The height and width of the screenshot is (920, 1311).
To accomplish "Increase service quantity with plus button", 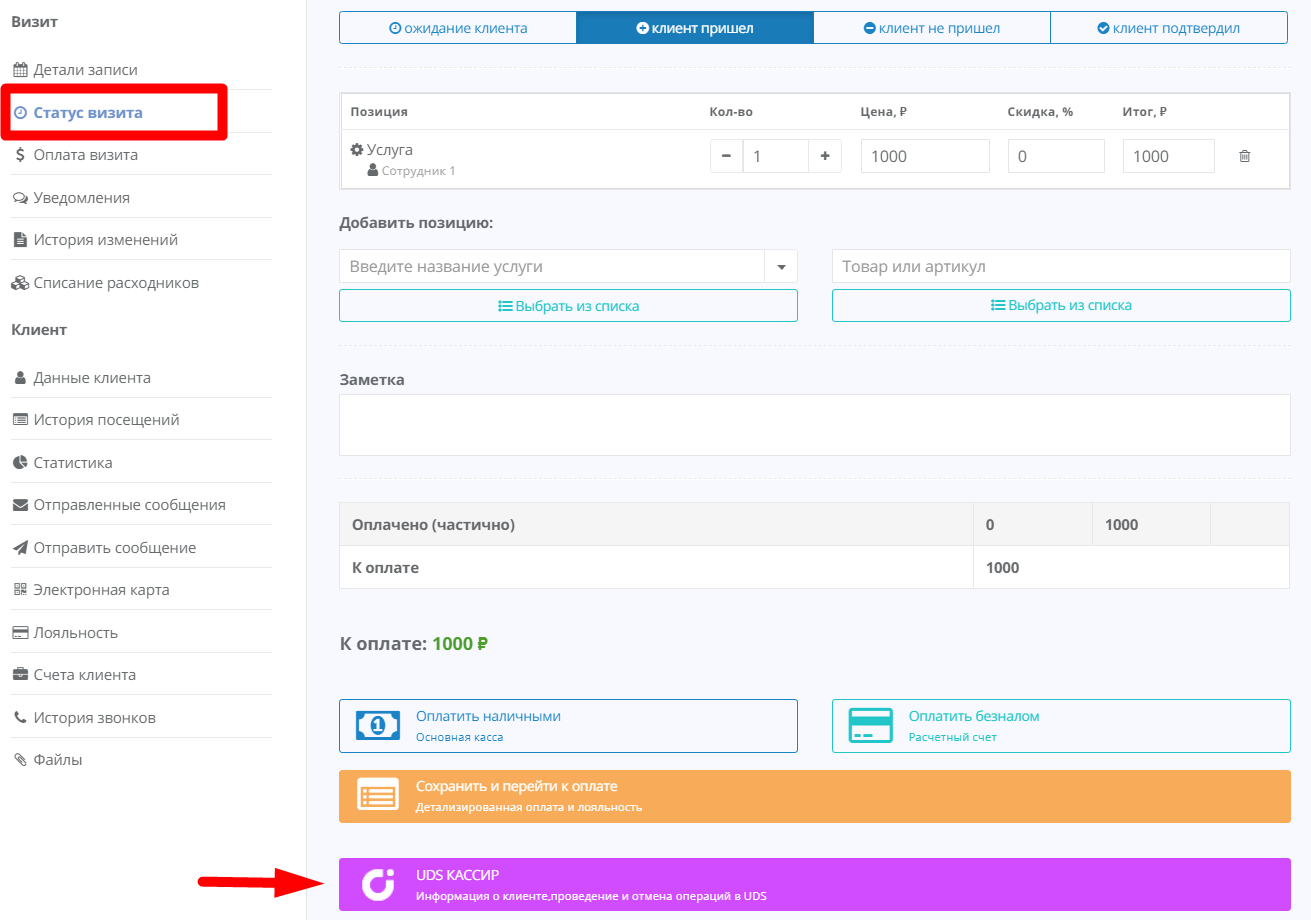I will coord(825,156).
